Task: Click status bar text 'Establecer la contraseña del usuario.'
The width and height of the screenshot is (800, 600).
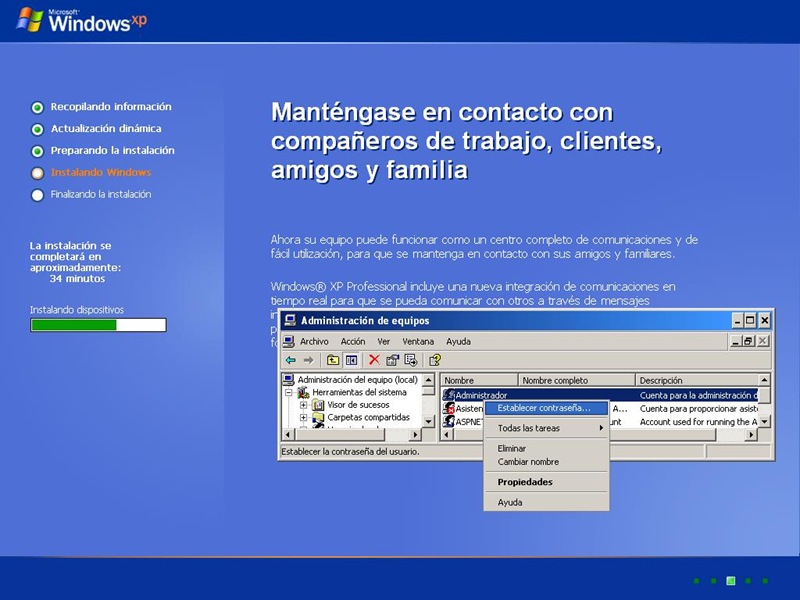Action: tap(351, 452)
